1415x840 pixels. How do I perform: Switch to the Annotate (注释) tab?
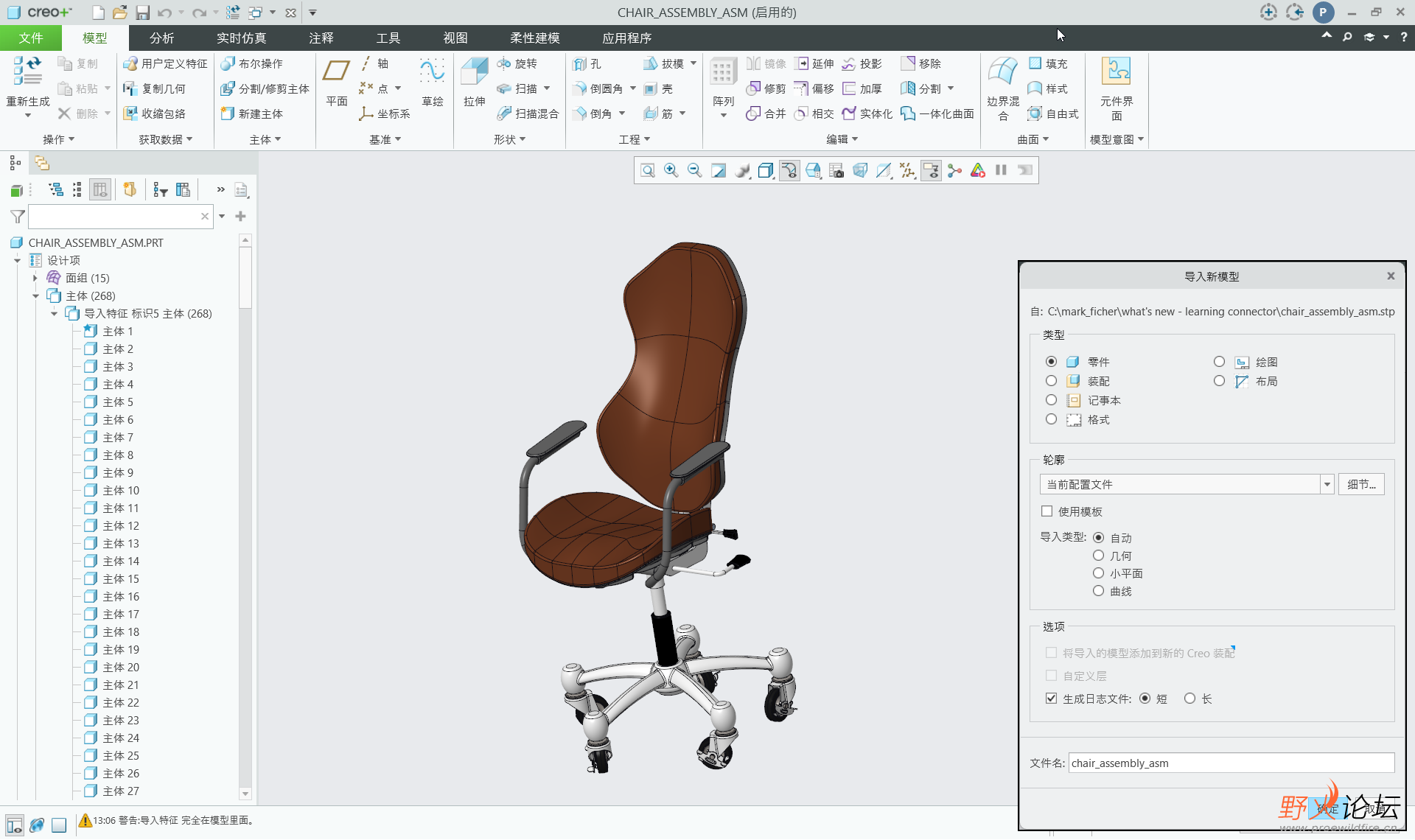[321, 38]
